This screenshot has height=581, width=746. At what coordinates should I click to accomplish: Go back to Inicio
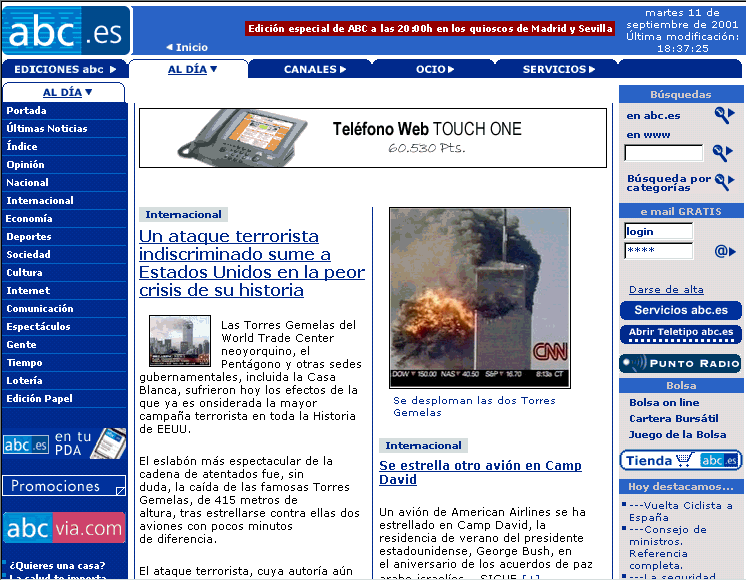(x=187, y=47)
